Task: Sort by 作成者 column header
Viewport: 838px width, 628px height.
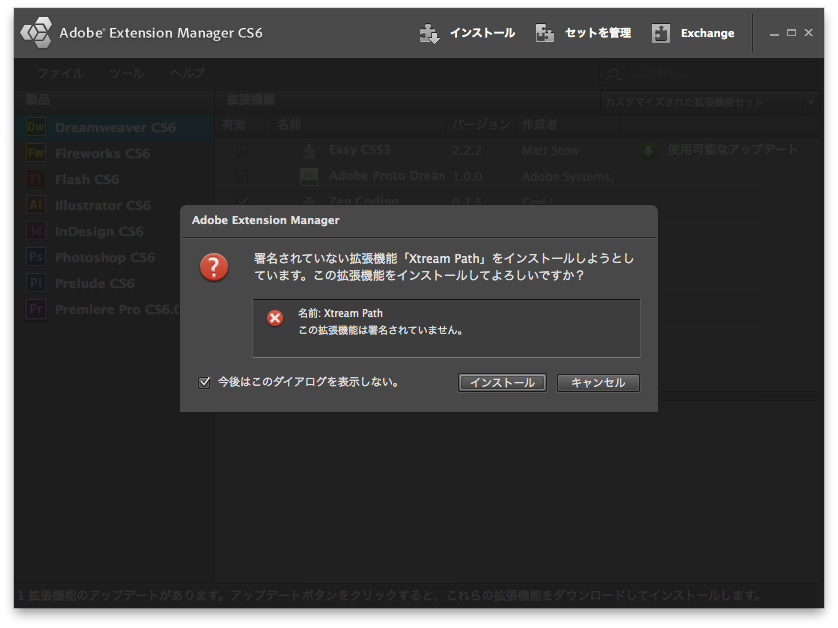Action: (x=540, y=125)
